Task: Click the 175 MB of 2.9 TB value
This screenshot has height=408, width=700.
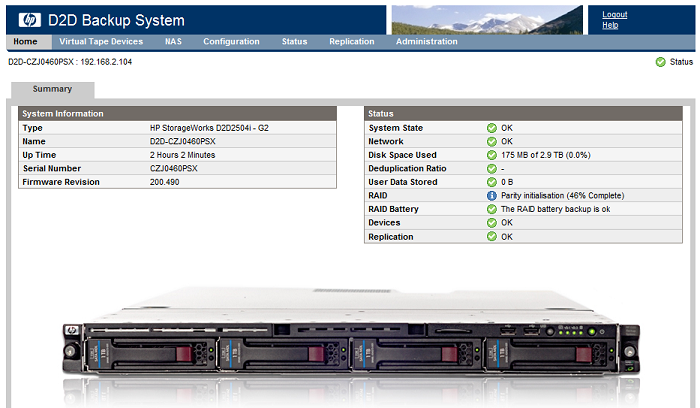Action: tap(546, 155)
